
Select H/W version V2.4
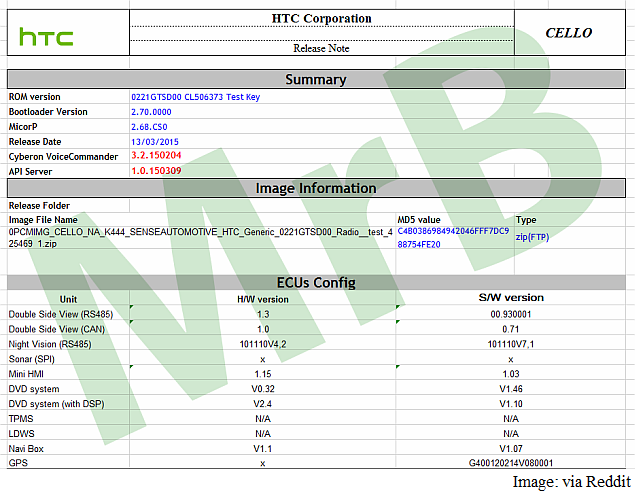[x=263, y=404]
